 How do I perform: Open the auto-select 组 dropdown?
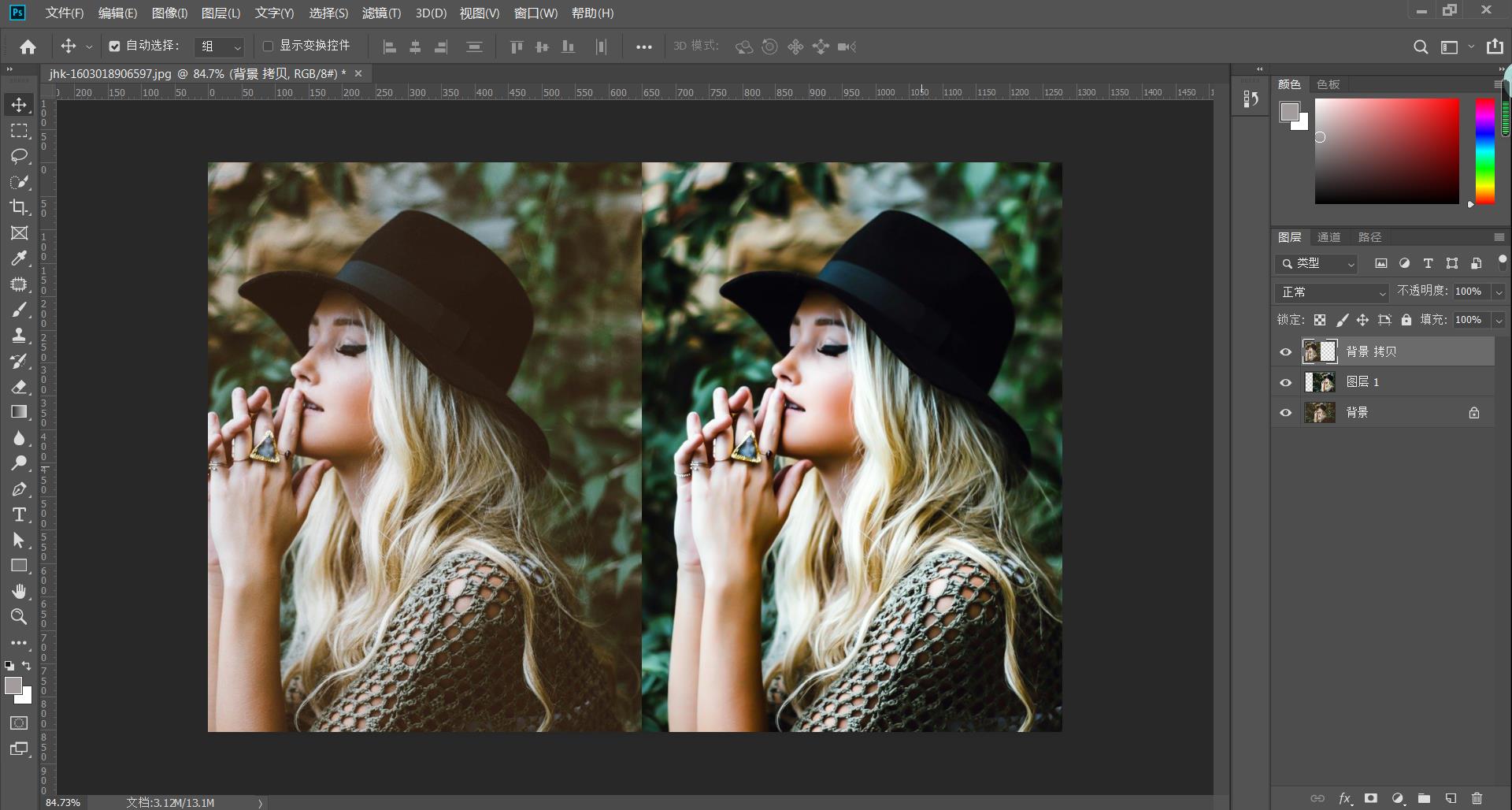coord(220,47)
